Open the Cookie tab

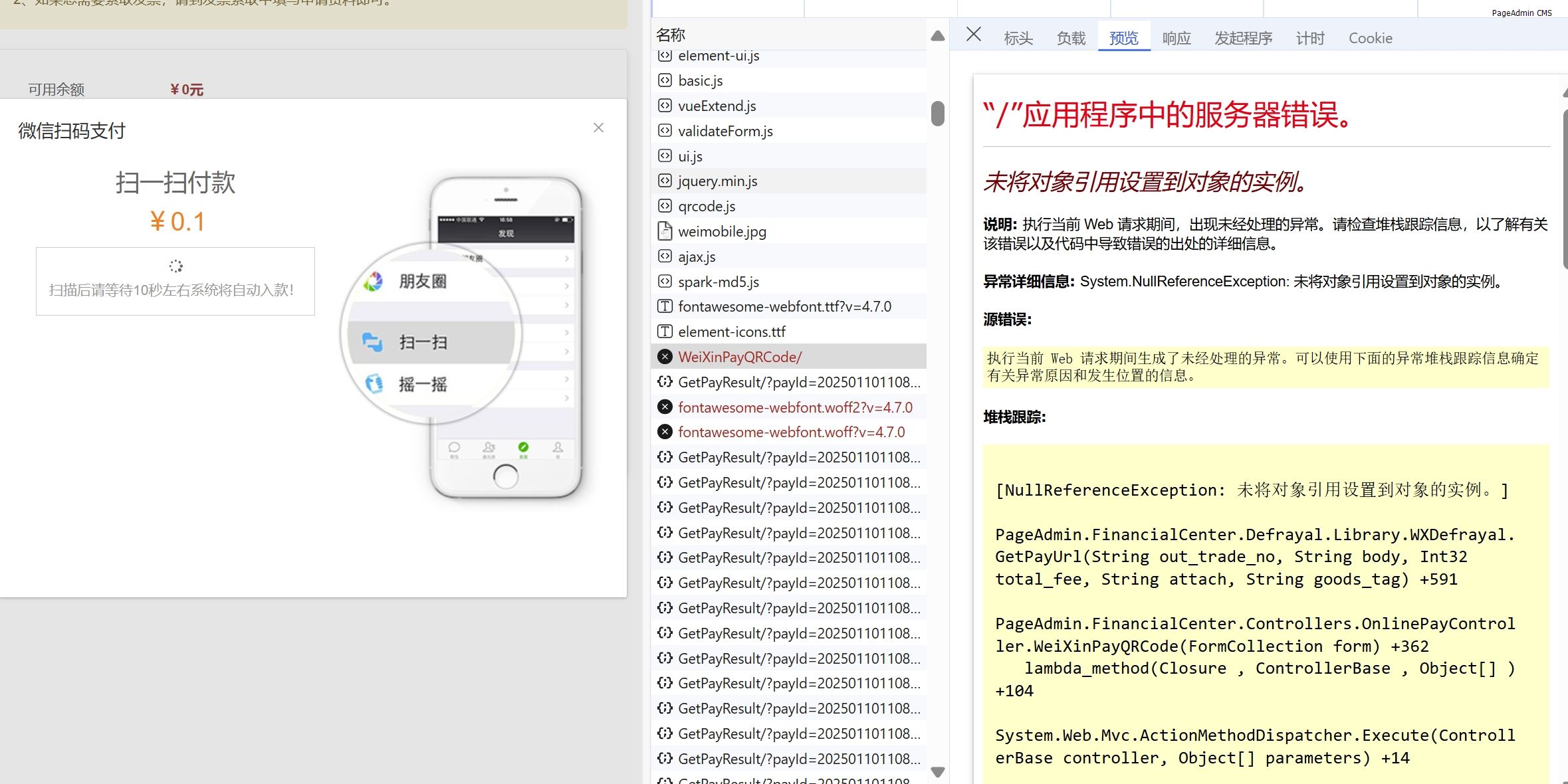click(x=1370, y=39)
